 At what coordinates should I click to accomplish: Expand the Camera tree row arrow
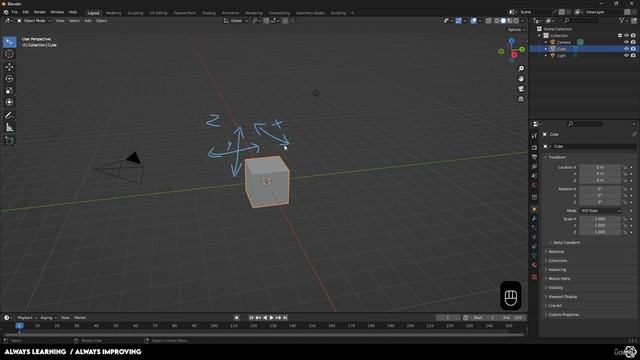pyautogui.click(x=546, y=42)
